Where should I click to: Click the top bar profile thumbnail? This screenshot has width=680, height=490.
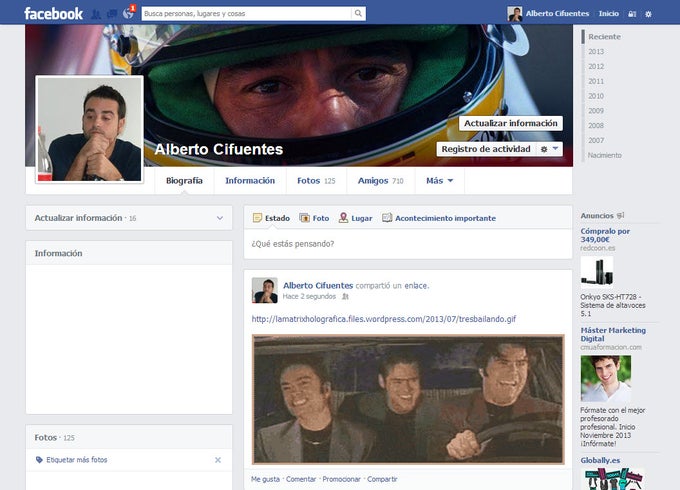tap(515, 13)
